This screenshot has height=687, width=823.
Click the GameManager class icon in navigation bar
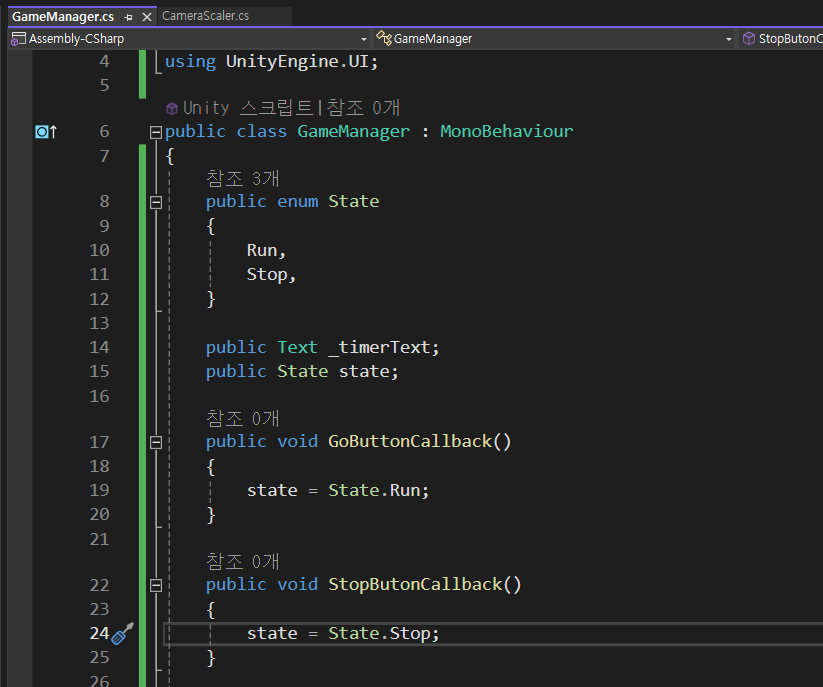[384, 38]
